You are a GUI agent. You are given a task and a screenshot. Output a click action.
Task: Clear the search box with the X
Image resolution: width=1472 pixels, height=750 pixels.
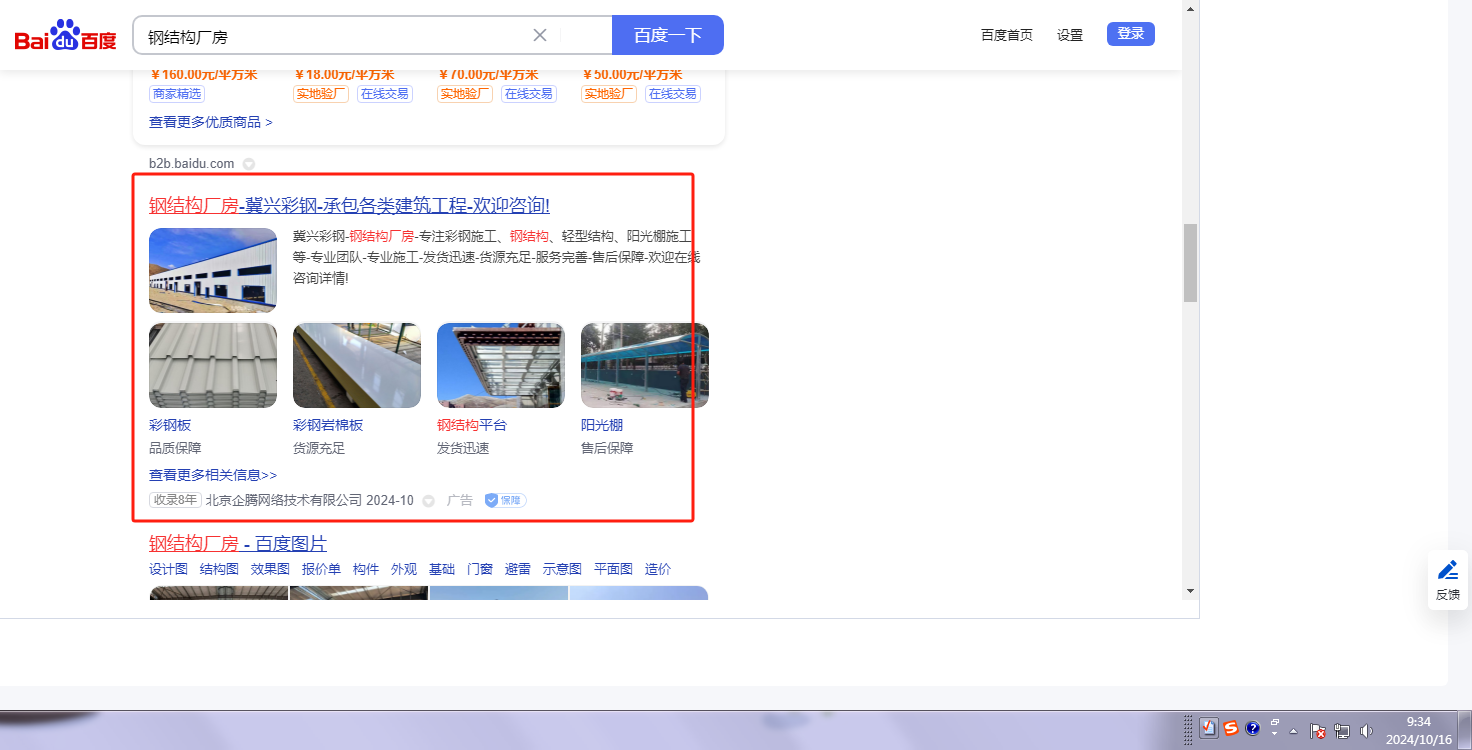[x=540, y=35]
